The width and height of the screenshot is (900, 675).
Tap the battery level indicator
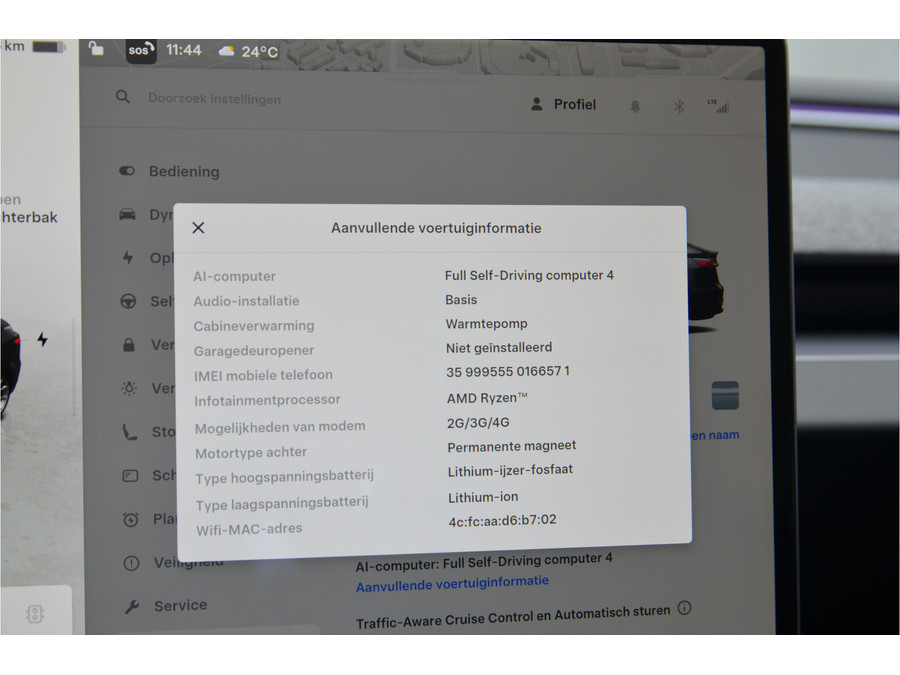(x=49, y=46)
